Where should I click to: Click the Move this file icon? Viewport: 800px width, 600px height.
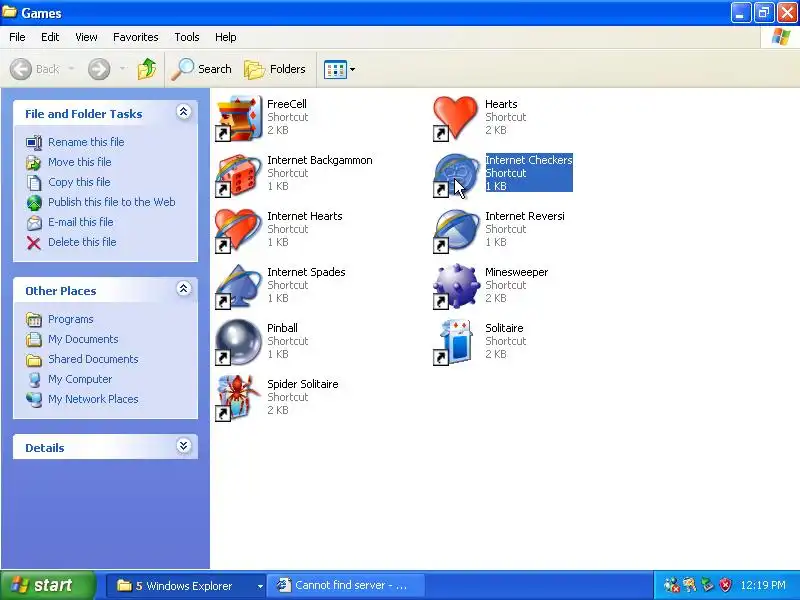(34, 162)
